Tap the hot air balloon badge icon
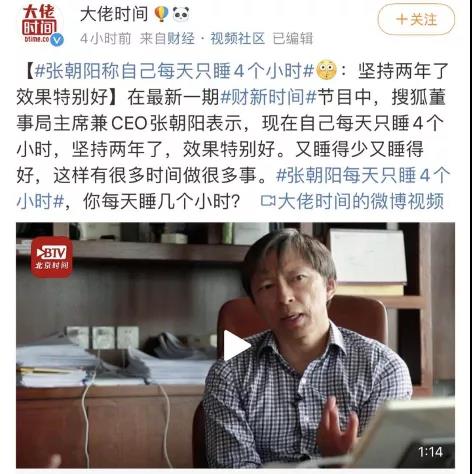This screenshot has height=474, width=472. click(161, 14)
